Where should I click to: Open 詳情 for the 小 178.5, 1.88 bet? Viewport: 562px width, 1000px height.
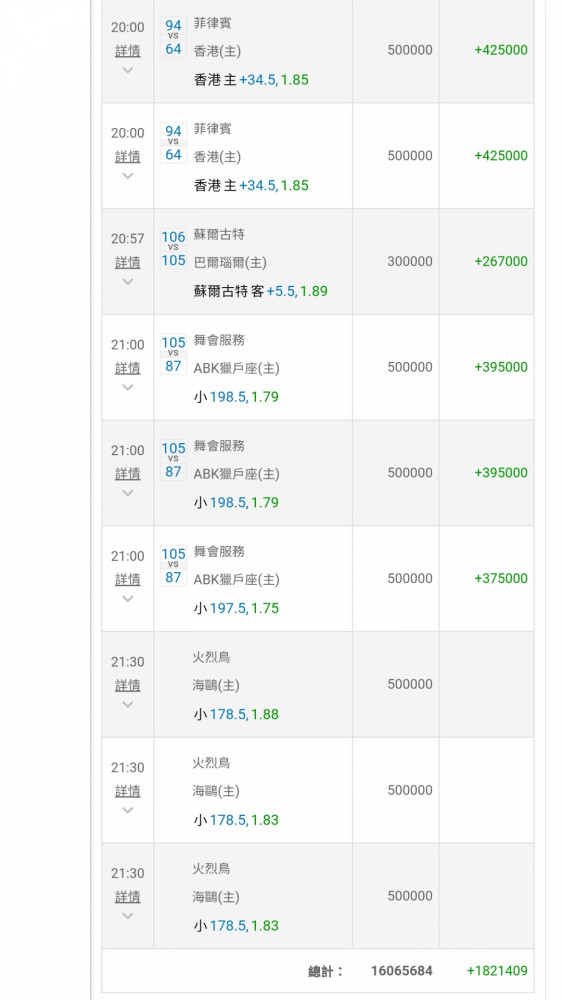[128, 685]
